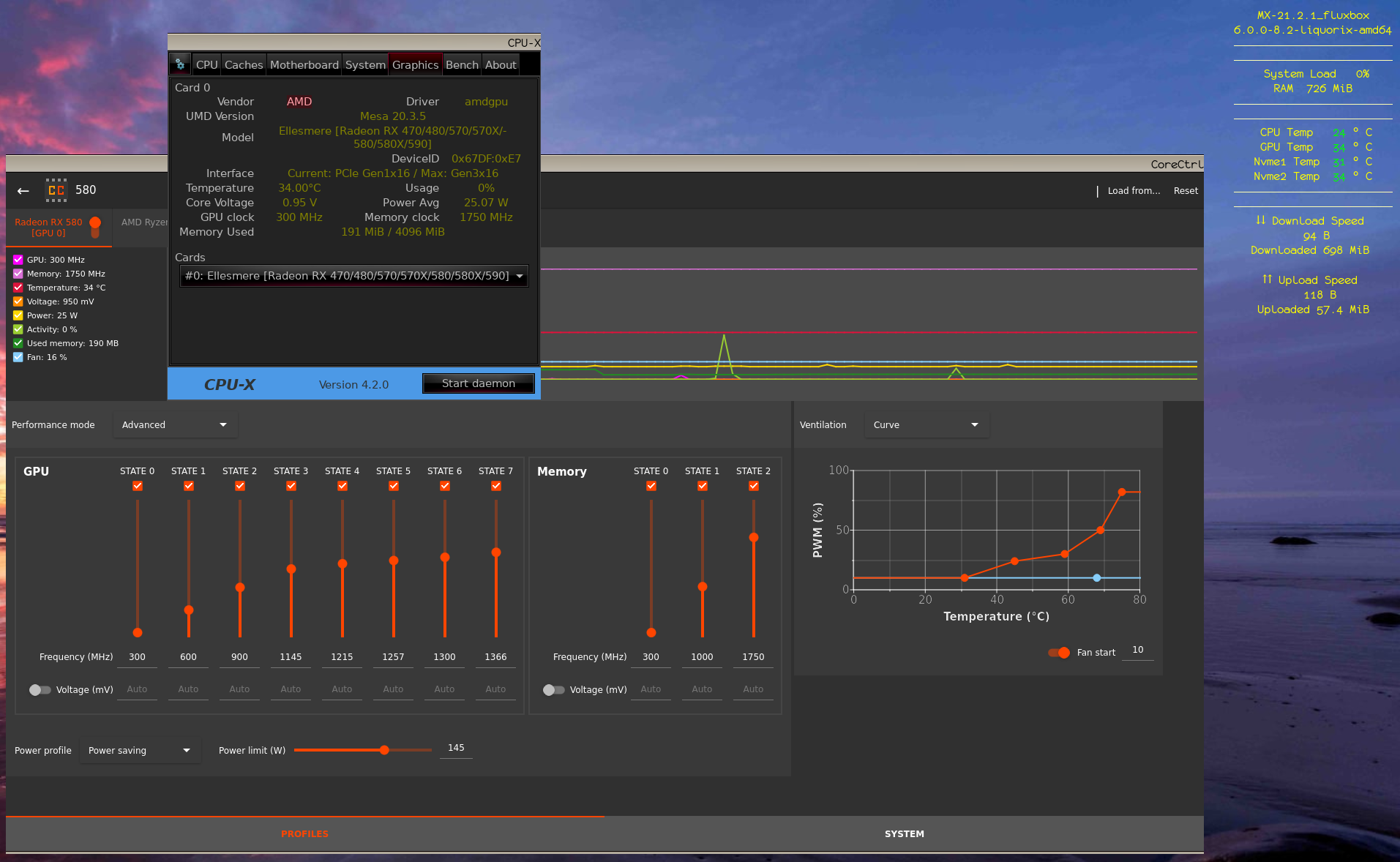Screen dimensions: 1400x862
Task: Click the gear settings icon in CPU-X tab bar
Action: (179, 64)
